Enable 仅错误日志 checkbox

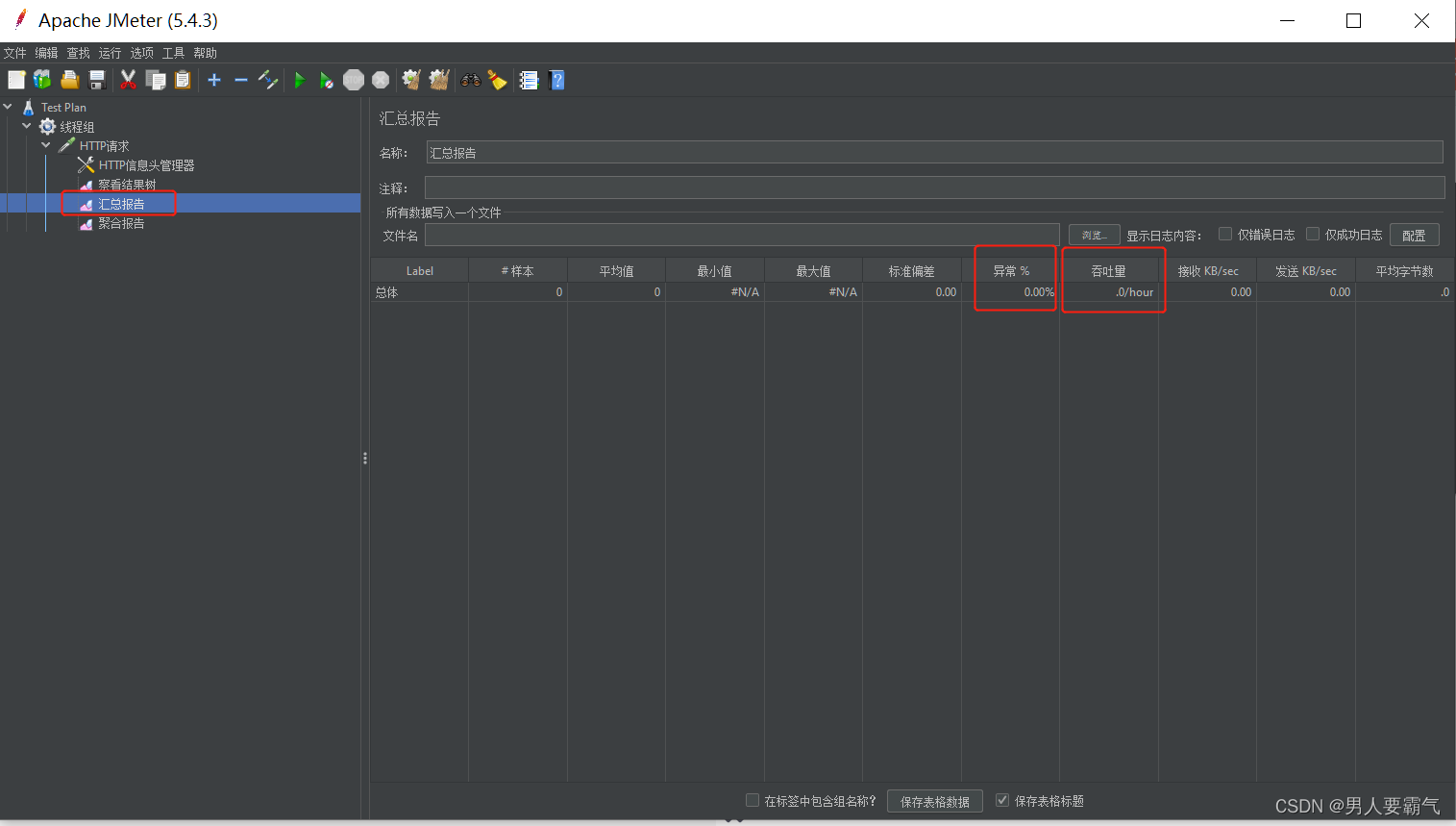[x=1225, y=234]
